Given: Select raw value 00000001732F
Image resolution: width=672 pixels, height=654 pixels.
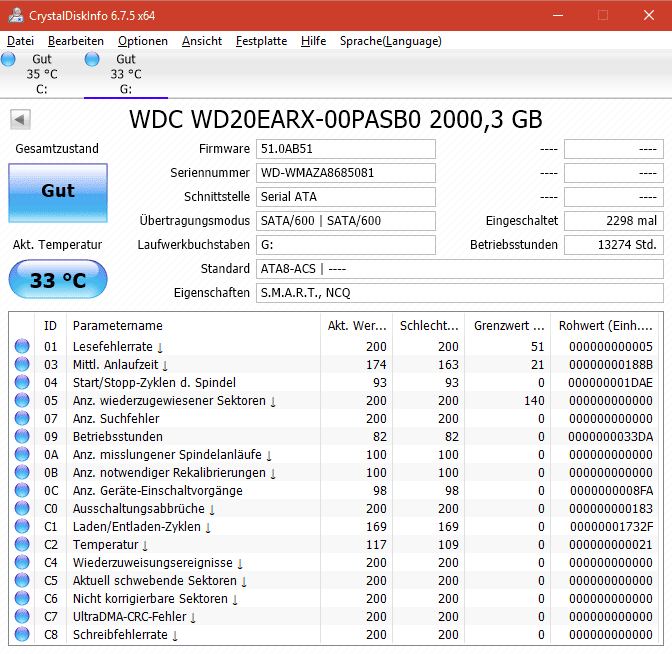Looking at the screenshot, I should pyautogui.click(x=612, y=526).
